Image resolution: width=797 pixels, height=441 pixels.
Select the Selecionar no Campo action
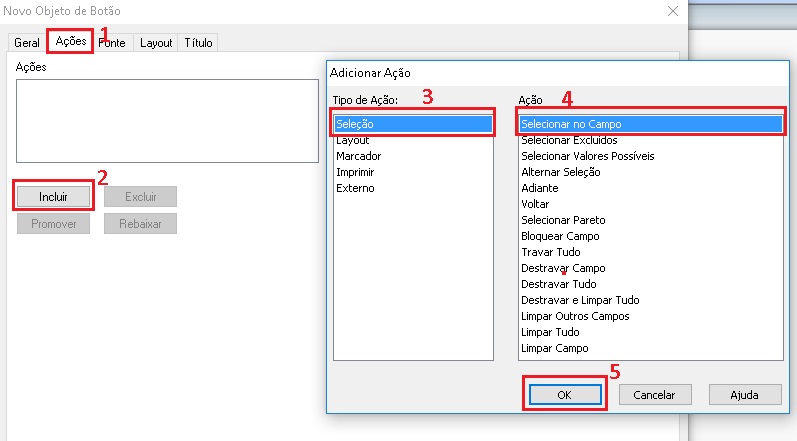(x=648, y=124)
